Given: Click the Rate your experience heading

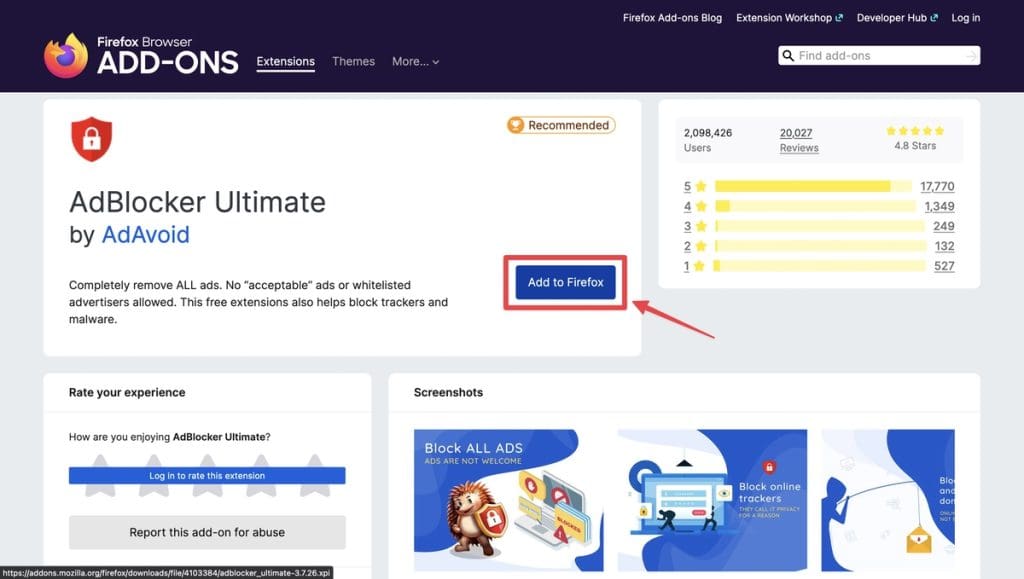Looking at the screenshot, I should click(127, 392).
